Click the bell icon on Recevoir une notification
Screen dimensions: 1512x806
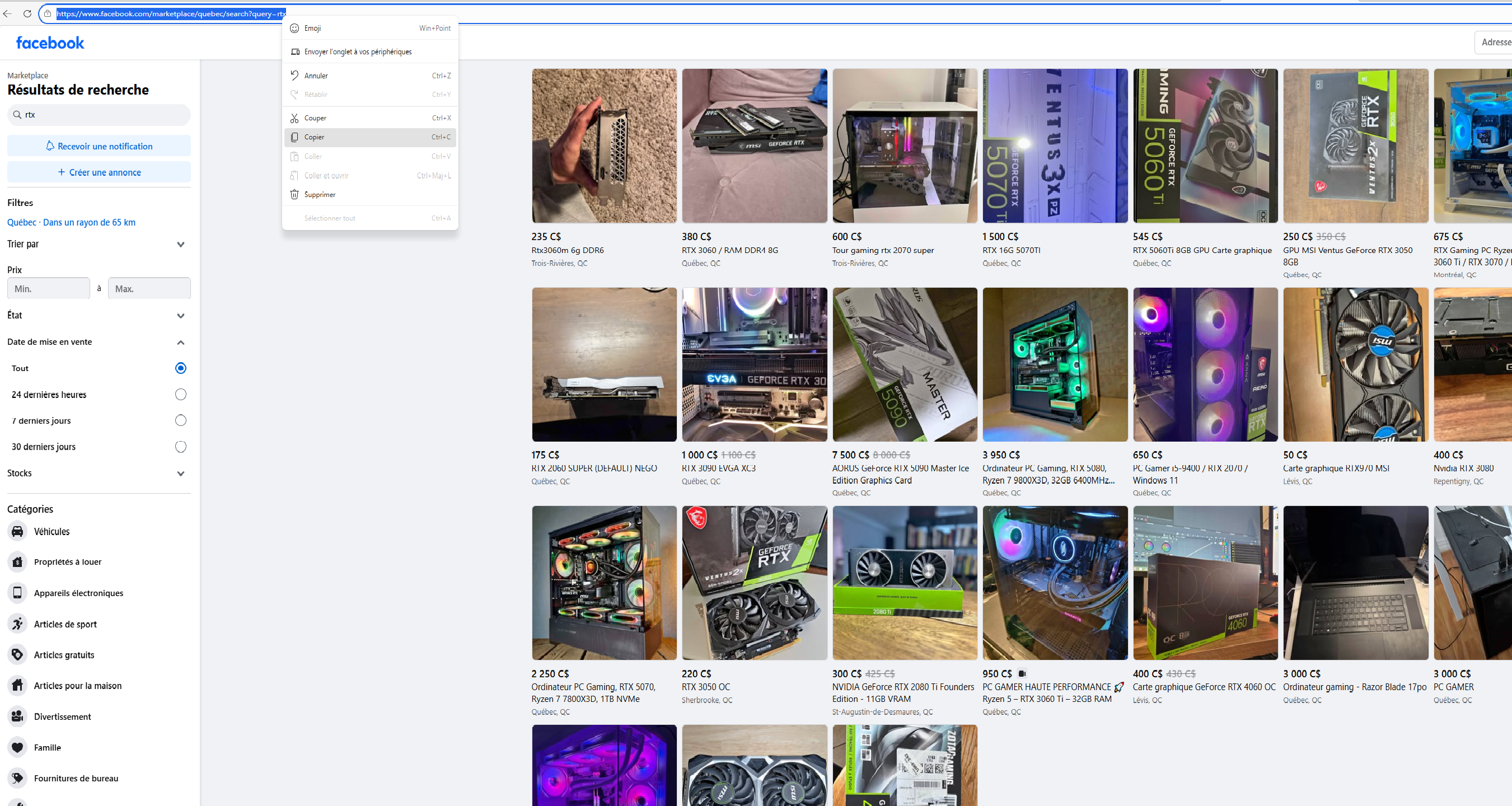click(x=50, y=146)
